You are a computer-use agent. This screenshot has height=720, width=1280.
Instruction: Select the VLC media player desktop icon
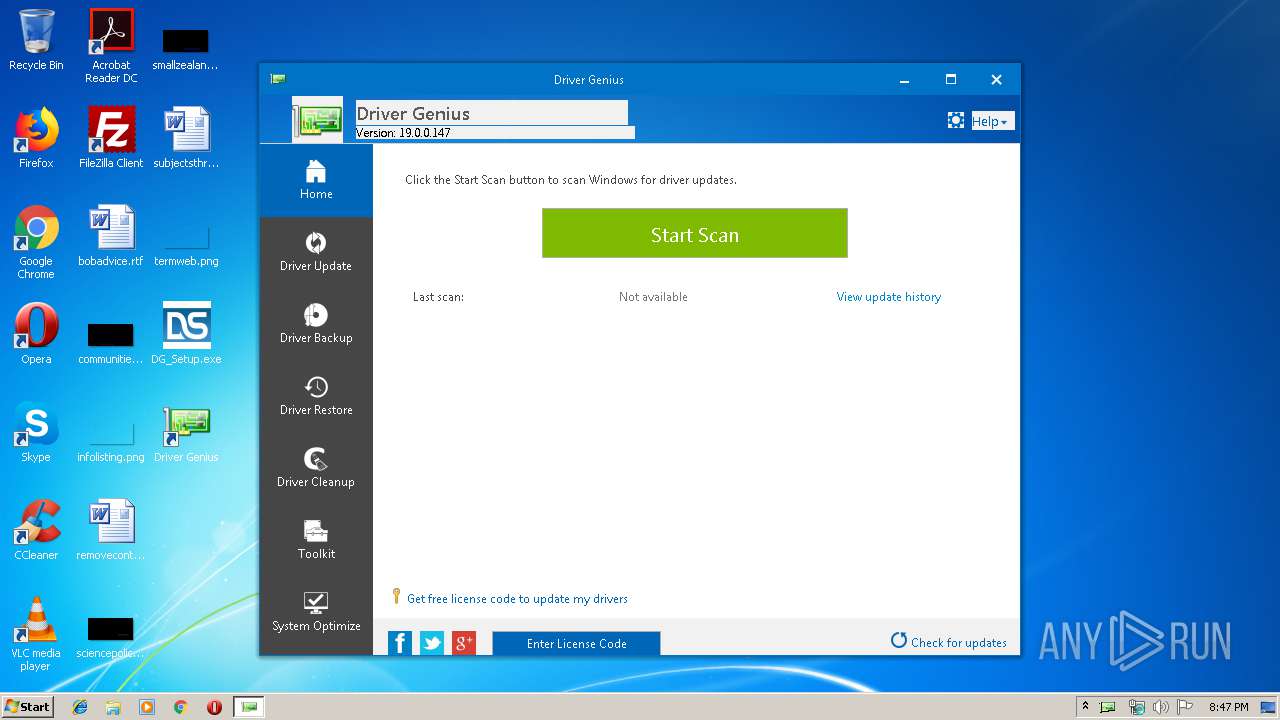click(x=36, y=634)
